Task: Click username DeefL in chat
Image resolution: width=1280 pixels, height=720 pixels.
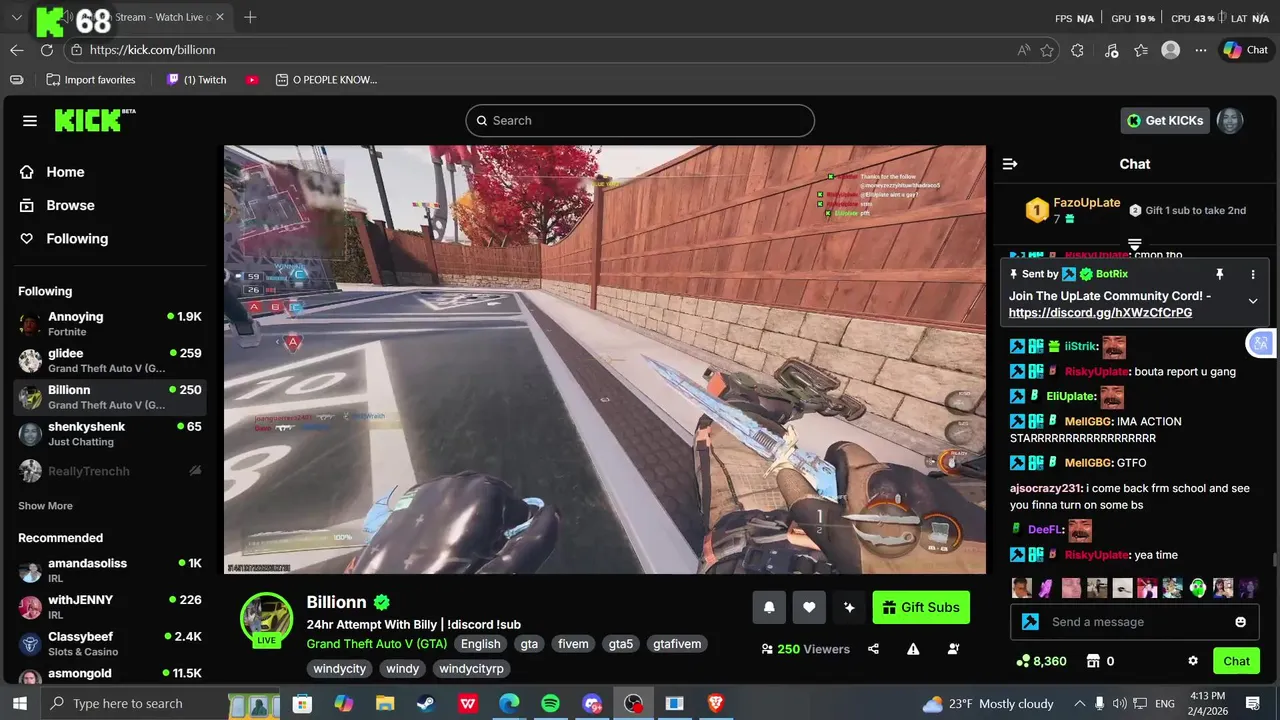Action: 1044,530
